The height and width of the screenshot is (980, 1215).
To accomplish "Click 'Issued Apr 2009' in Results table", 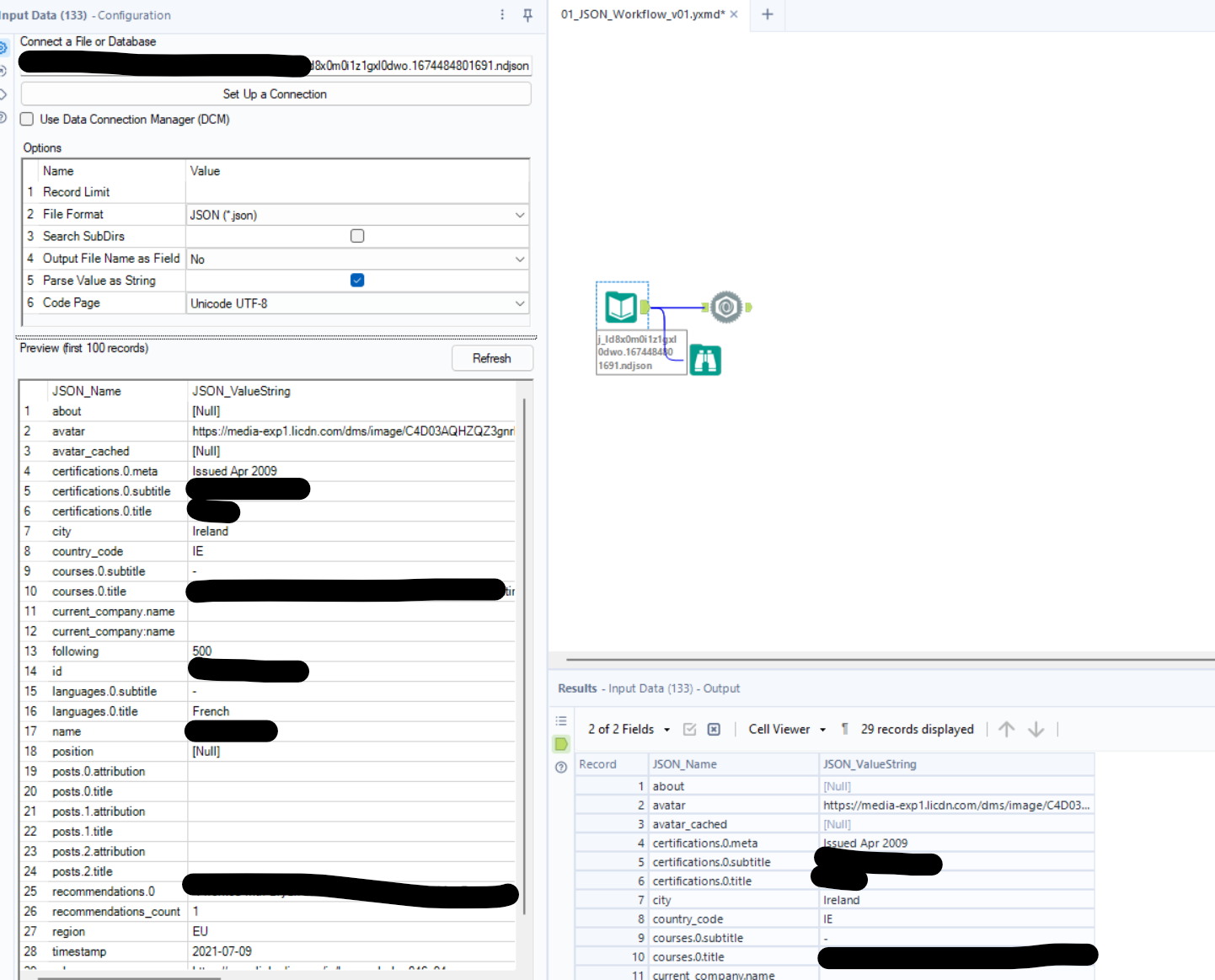I will (865, 843).
